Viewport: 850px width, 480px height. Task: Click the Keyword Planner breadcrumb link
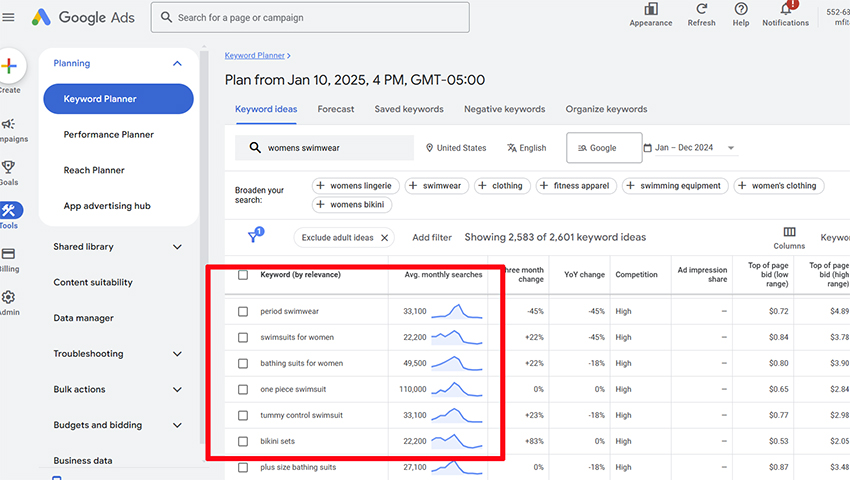tap(254, 55)
